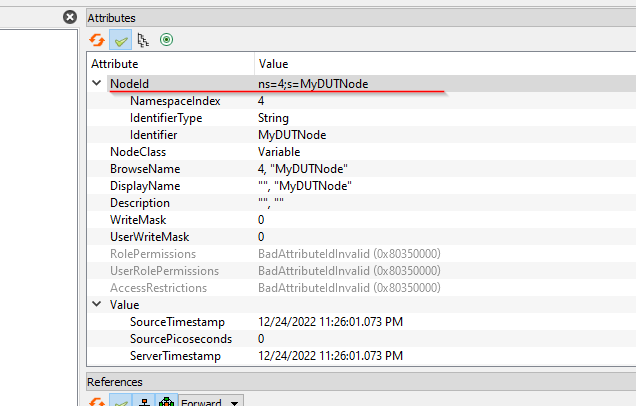Collapse the Value attribute group

click(97, 304)
